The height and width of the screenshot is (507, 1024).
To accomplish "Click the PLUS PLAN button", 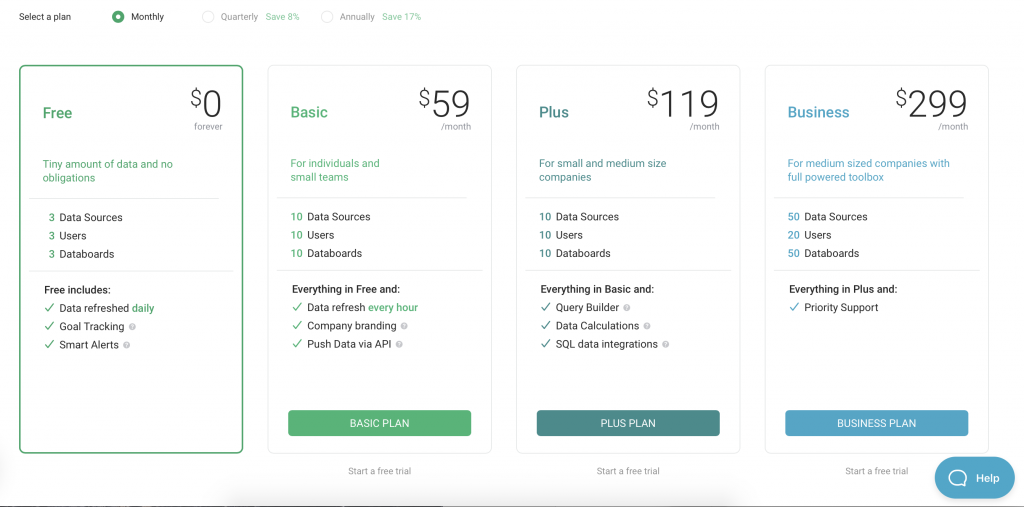I will [628, 423].
